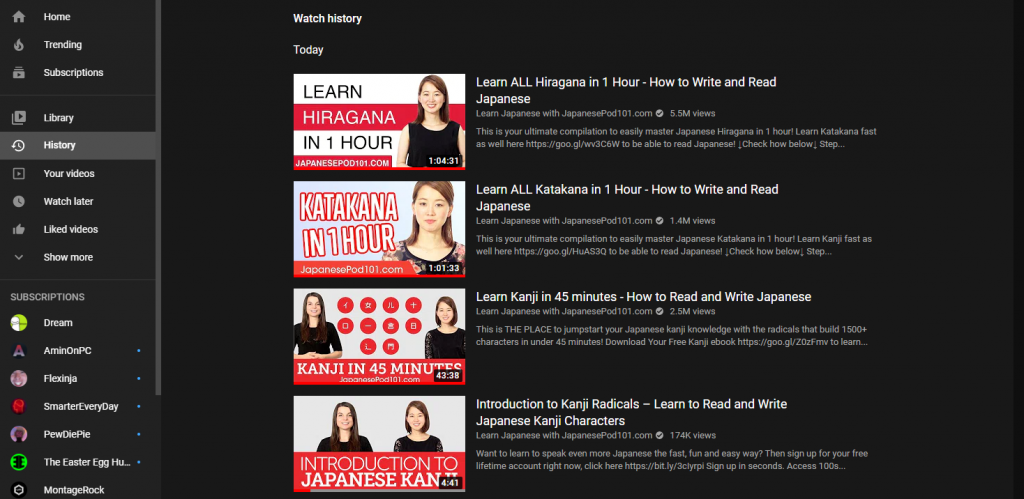Open channel name under Hiragana video
The image size is (1024, 499).
564,113
